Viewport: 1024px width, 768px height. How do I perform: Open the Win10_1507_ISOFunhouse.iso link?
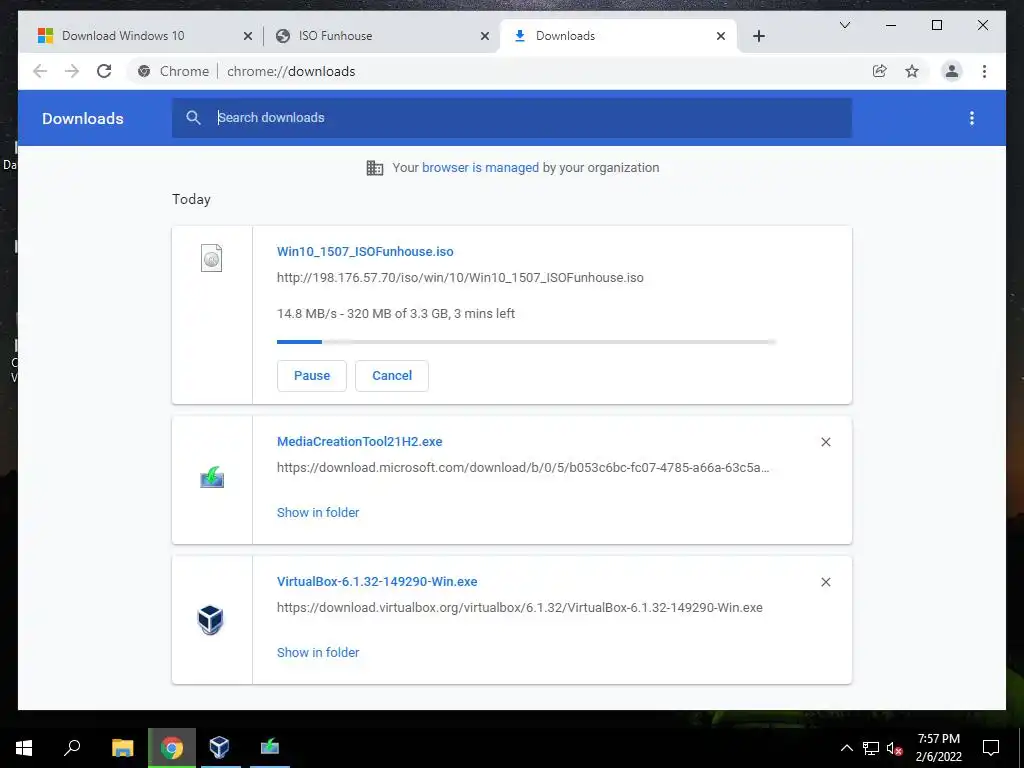pos(365,252)
